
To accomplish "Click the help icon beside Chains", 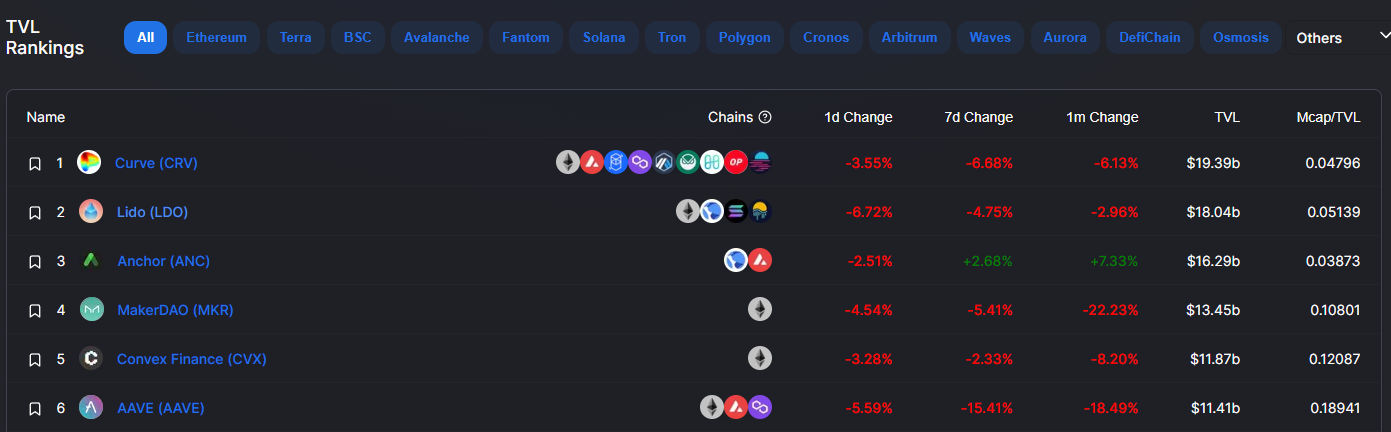I will pyautogui.click(x=765, y=117).
